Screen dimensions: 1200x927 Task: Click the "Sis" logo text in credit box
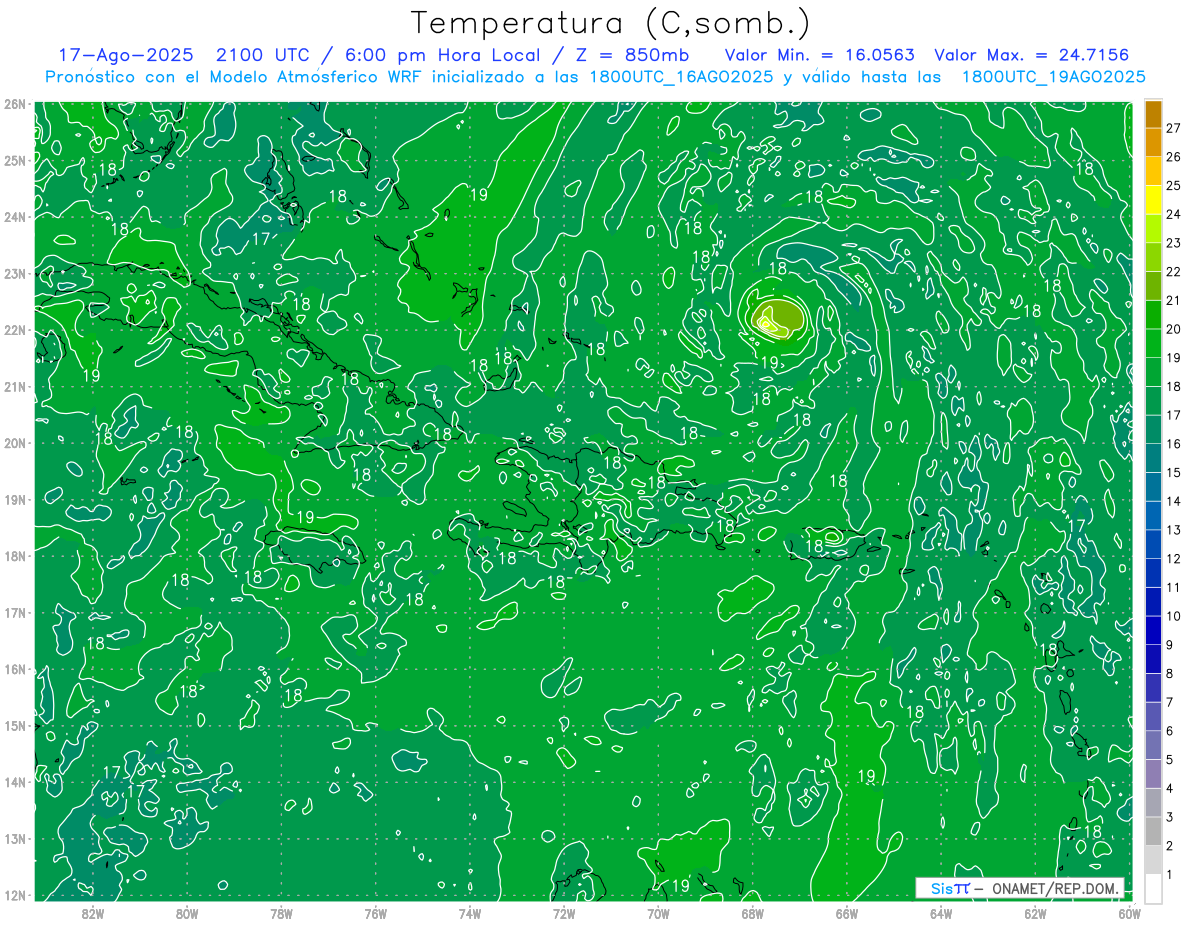[x=940, y=888]
